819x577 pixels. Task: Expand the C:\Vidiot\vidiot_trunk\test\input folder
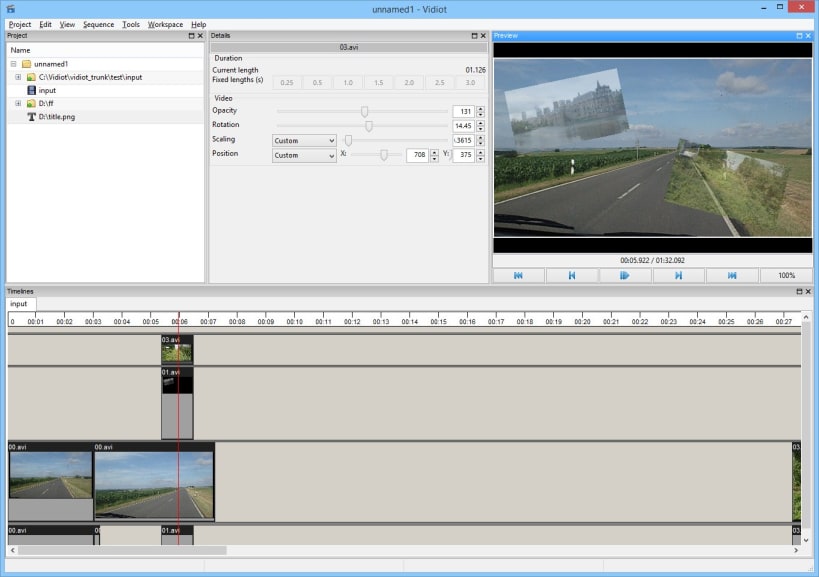[18, 77]
